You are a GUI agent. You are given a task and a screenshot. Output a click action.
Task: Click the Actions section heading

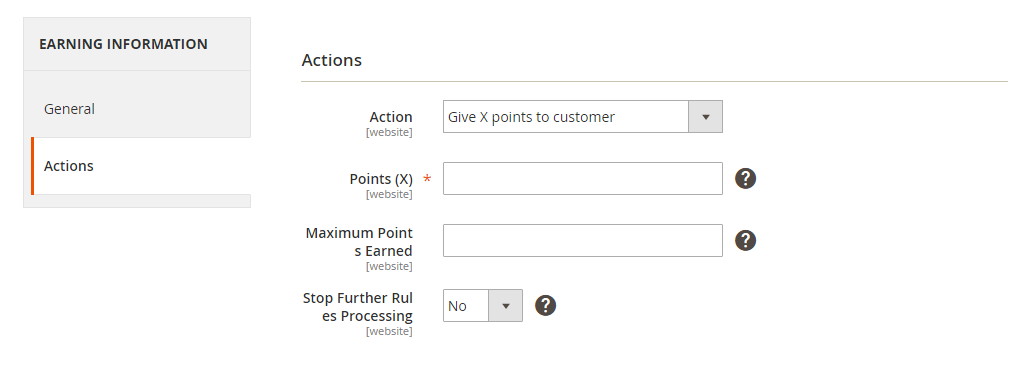tap(332, 60)
